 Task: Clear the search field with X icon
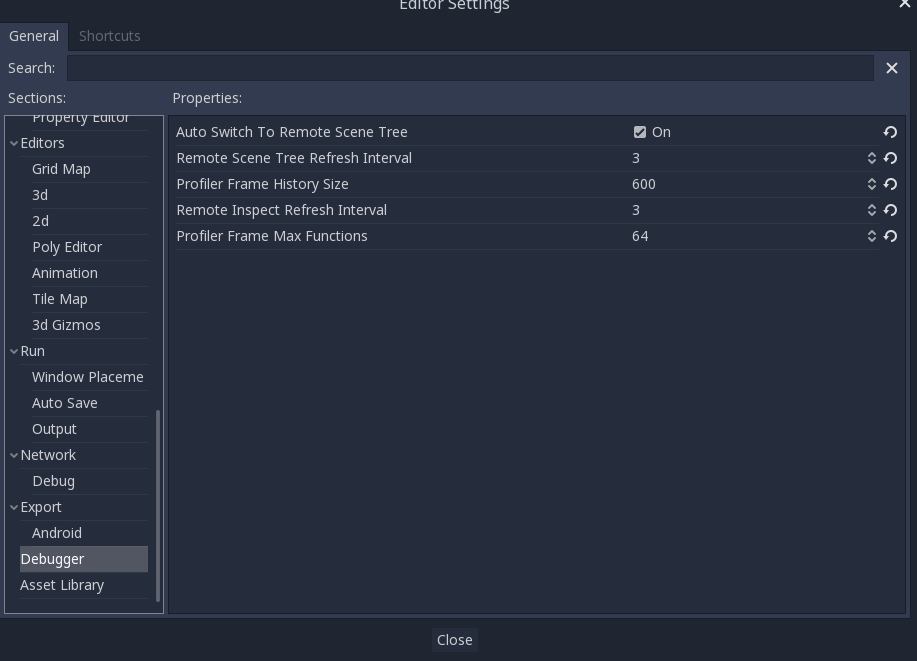coord(891,68)
